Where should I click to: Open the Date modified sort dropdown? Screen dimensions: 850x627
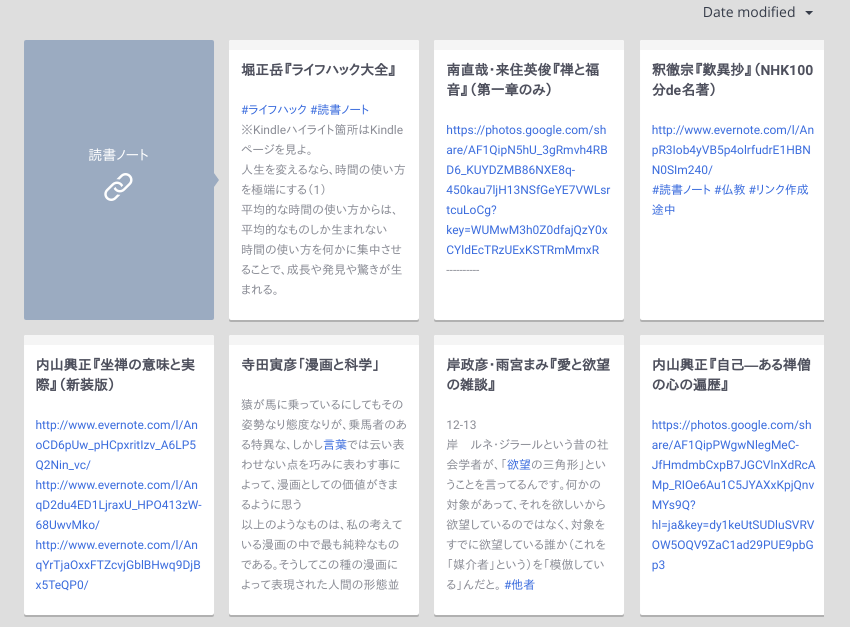point(757,12)
